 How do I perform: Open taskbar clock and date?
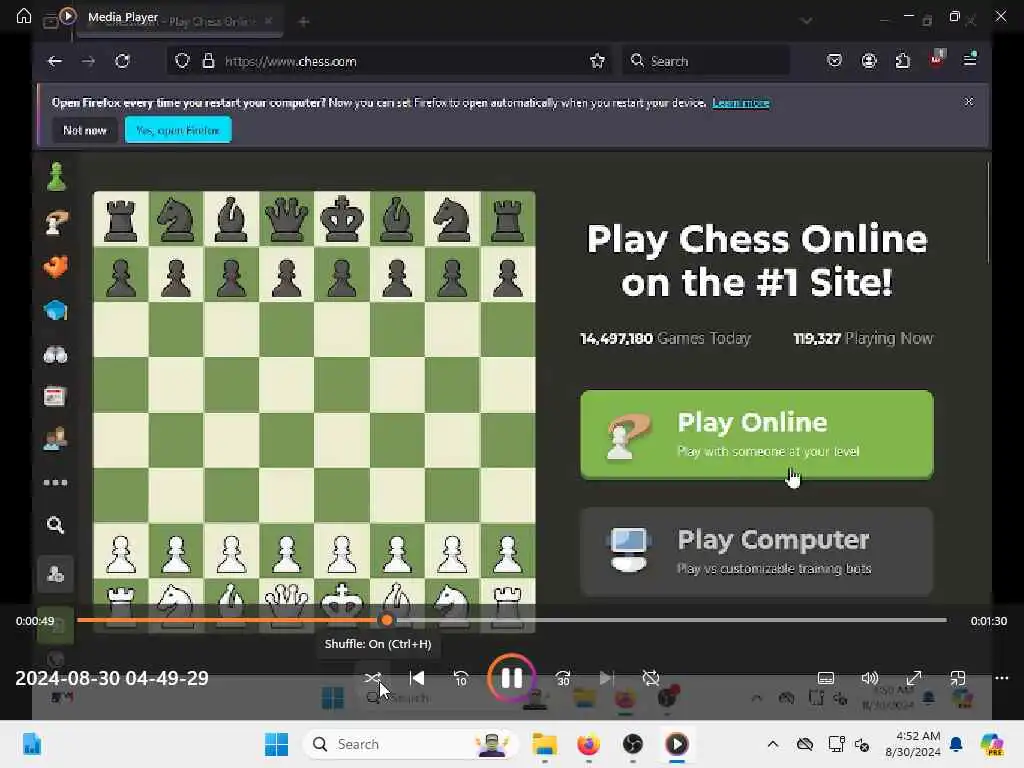tap(912, 744)
